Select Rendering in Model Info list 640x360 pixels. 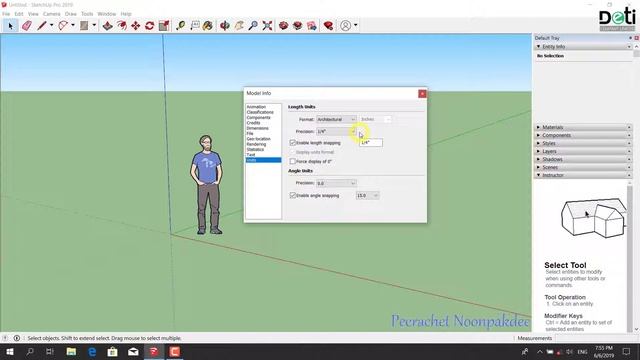pos(256,144)
